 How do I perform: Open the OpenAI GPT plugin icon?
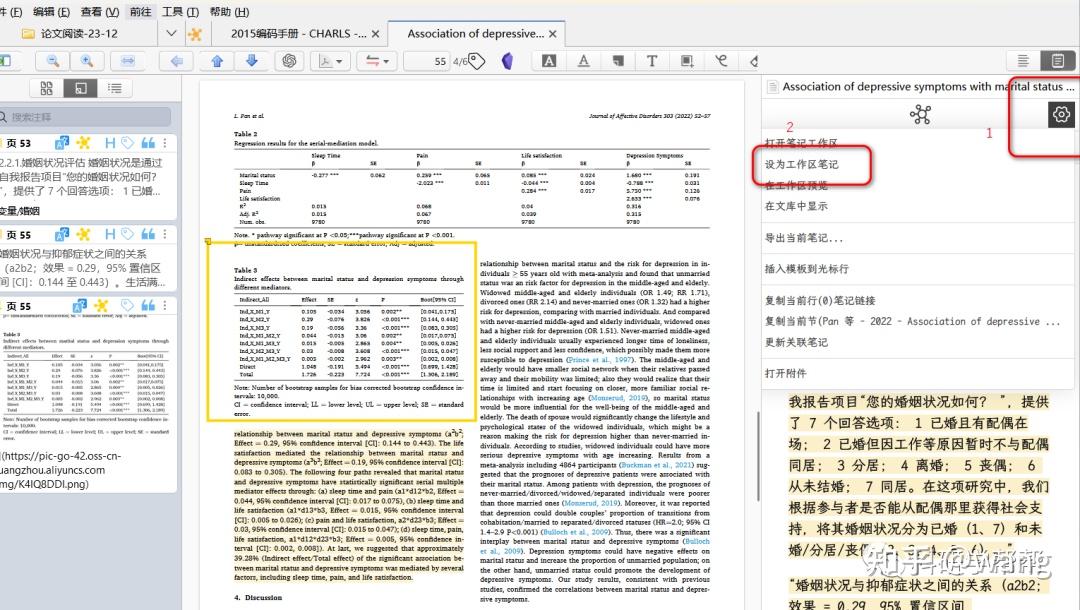point(289,60)
